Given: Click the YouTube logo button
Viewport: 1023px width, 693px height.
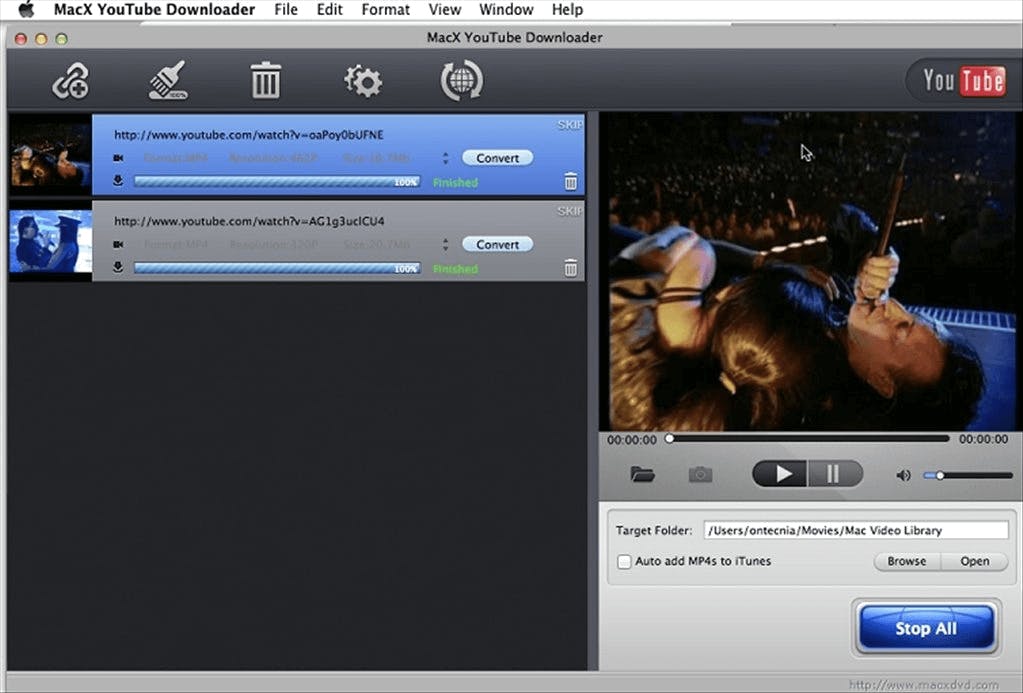Looking at the screenshot, I should coord(964,81).
